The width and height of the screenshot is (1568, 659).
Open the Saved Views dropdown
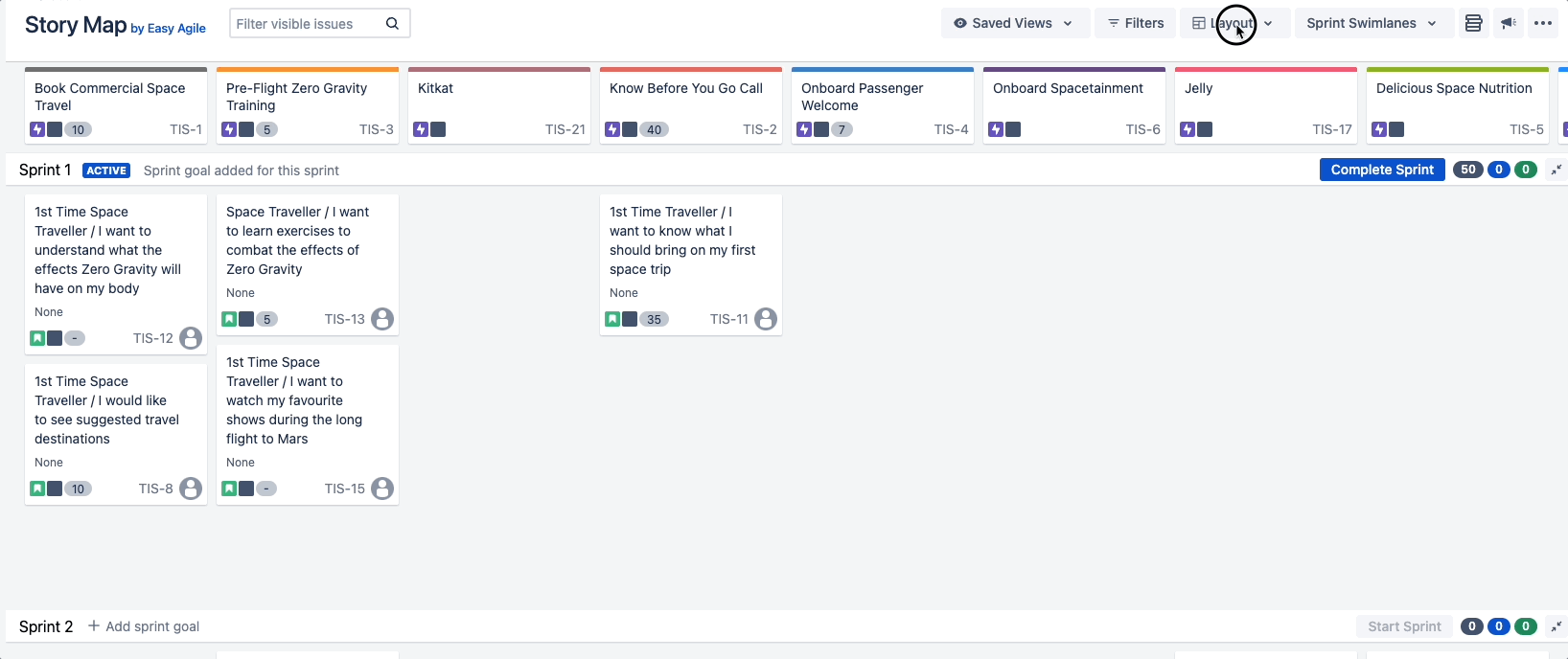coord(1015,23)
